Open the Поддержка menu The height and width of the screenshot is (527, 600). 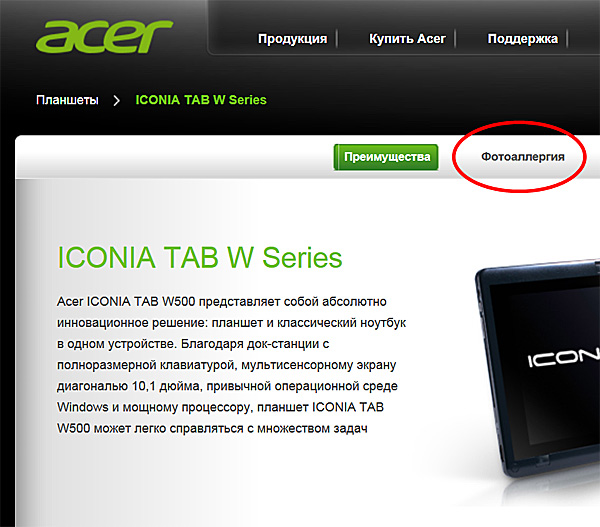coord(522,39)
